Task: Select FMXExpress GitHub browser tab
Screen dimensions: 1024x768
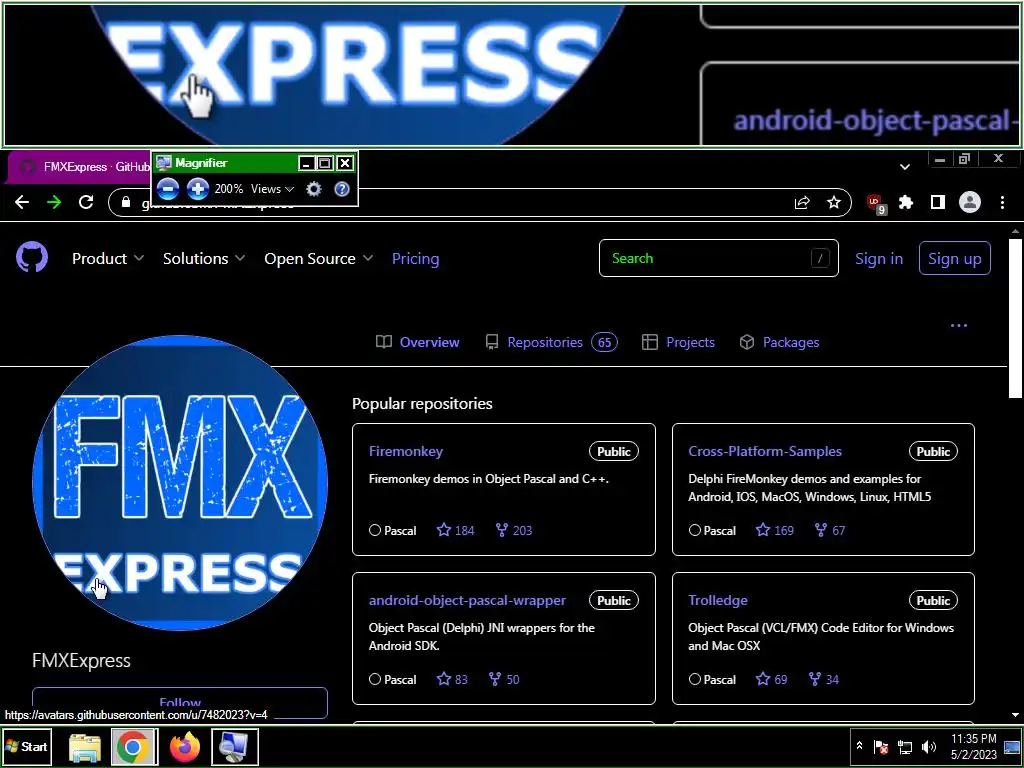Action: point(82,167)
